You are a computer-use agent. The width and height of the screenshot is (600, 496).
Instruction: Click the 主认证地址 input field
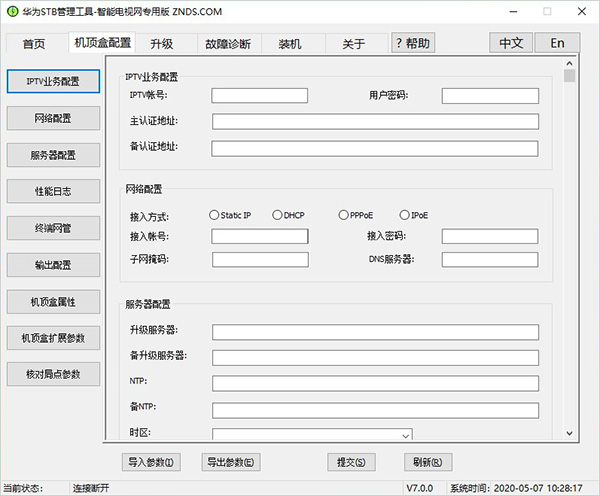coord(375,122)
